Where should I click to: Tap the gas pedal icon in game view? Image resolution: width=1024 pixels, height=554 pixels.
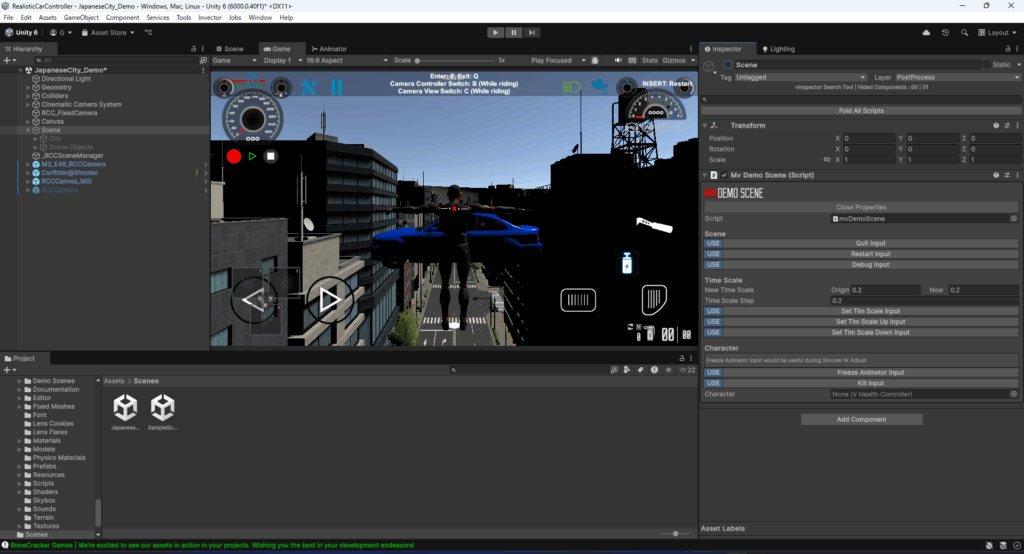coord(654,299)
